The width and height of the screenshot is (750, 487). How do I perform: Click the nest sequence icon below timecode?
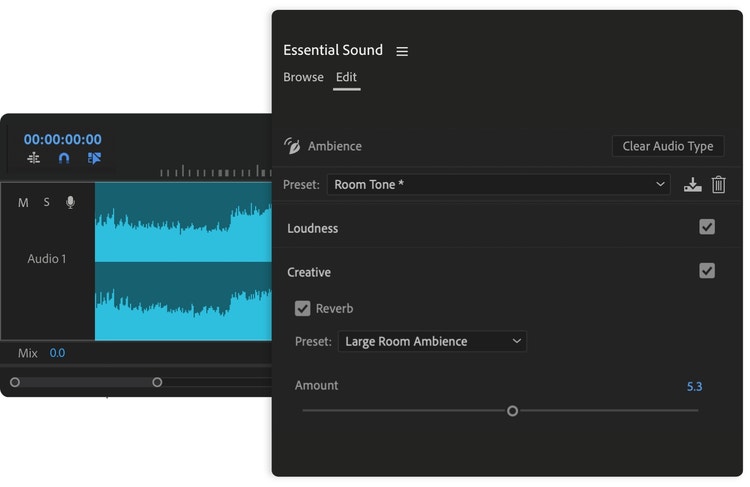click(x=34, y=158)
